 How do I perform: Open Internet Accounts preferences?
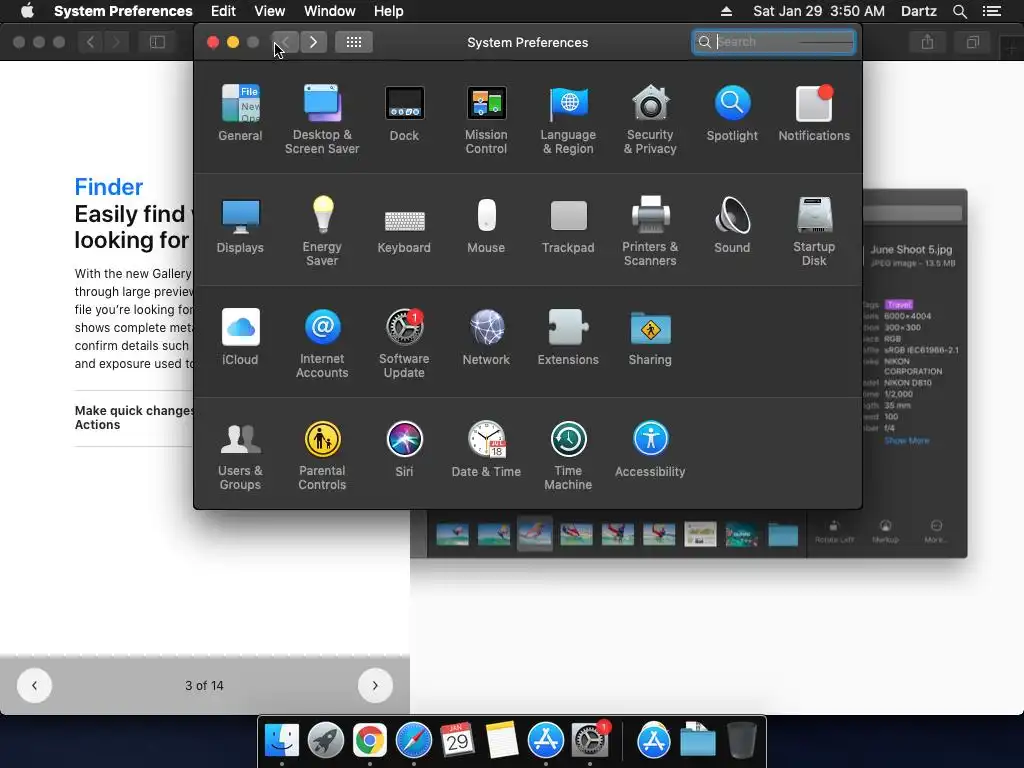point(322,344)
